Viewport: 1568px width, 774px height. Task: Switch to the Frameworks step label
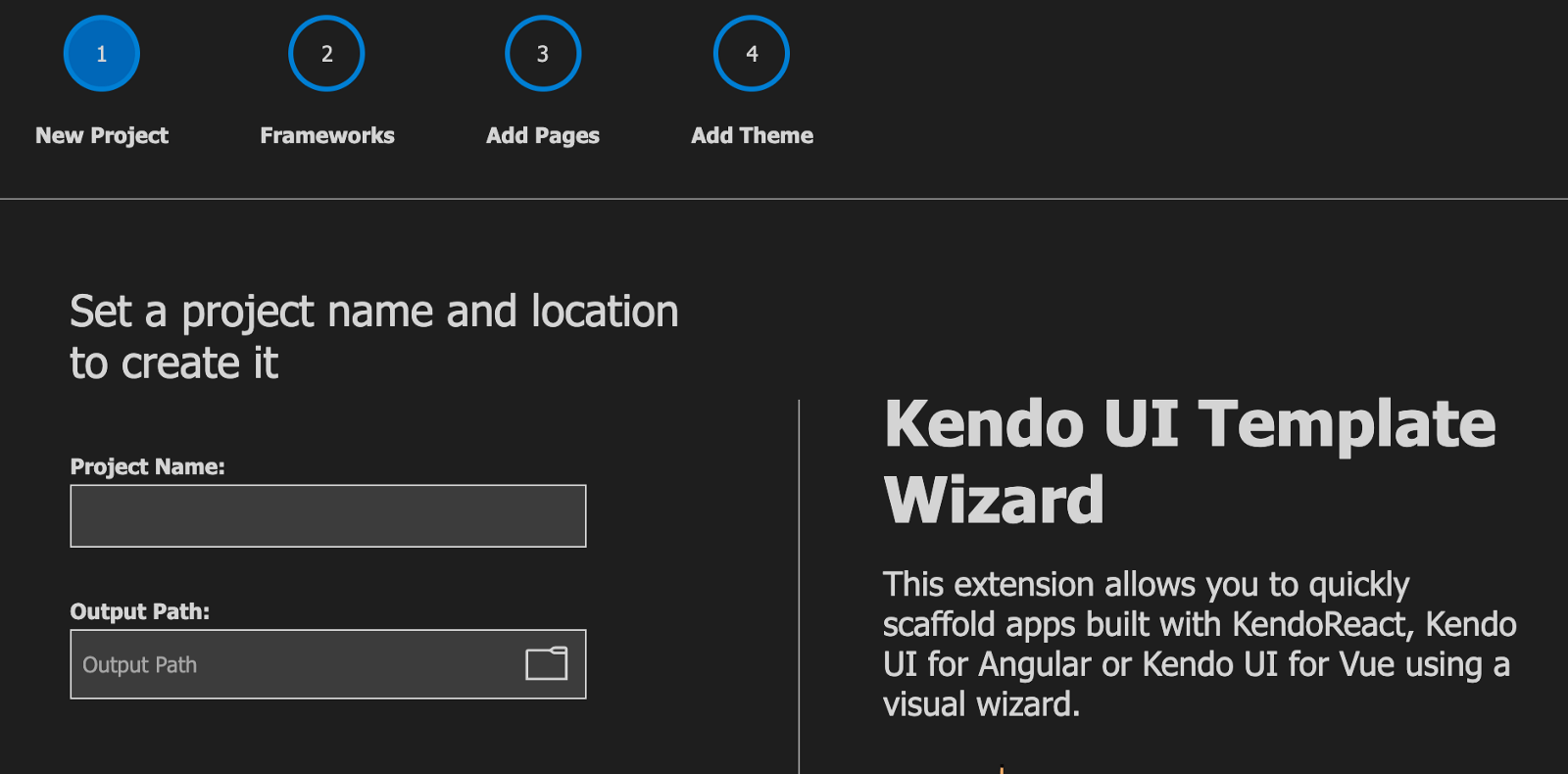pos(327,135)
